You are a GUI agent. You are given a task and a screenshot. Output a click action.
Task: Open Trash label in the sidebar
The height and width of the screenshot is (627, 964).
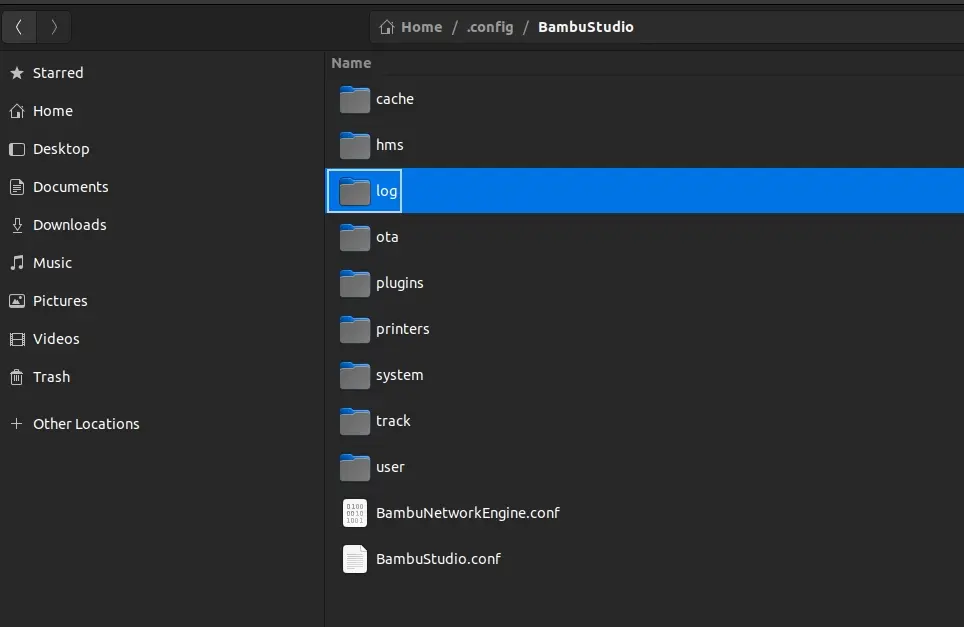coord(52,377)
